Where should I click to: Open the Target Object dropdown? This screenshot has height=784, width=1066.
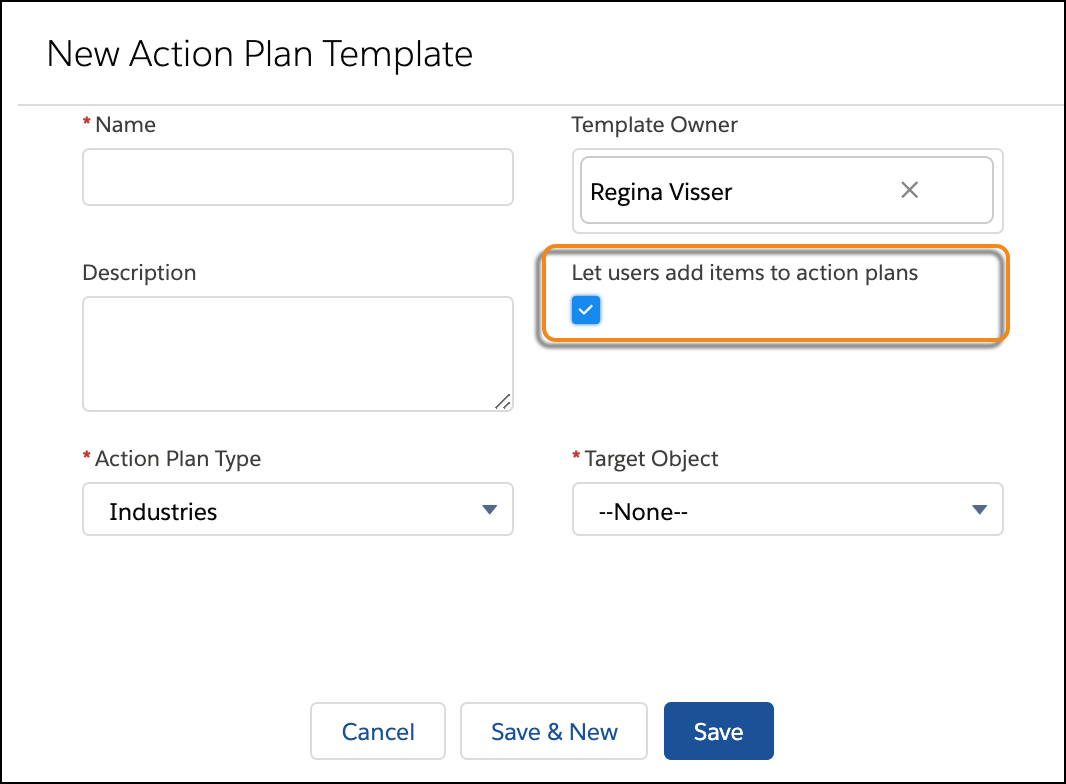[787, 509]
